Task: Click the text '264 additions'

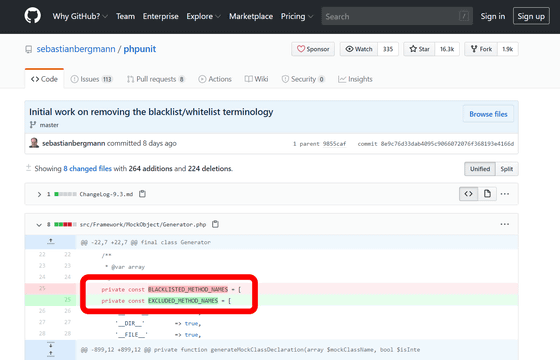Action: (x=150, y=169)
